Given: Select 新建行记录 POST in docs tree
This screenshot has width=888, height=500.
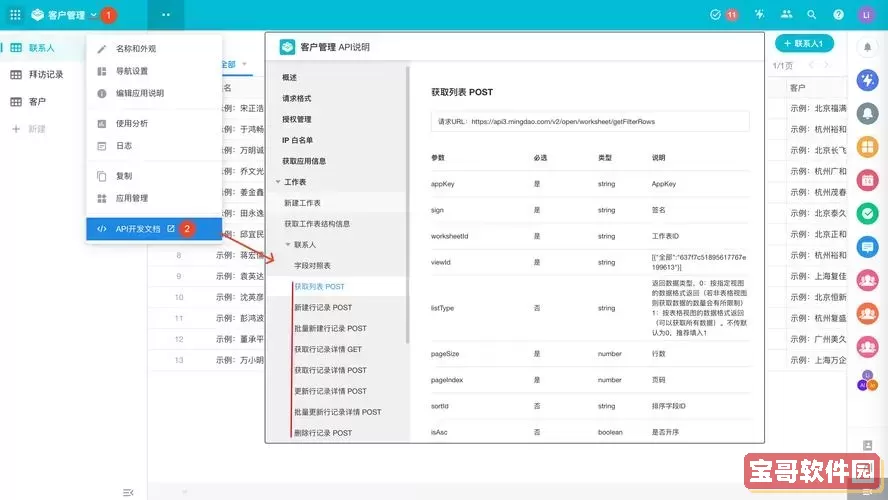Looking at the screenshot, I should click(x=323, y=308).
